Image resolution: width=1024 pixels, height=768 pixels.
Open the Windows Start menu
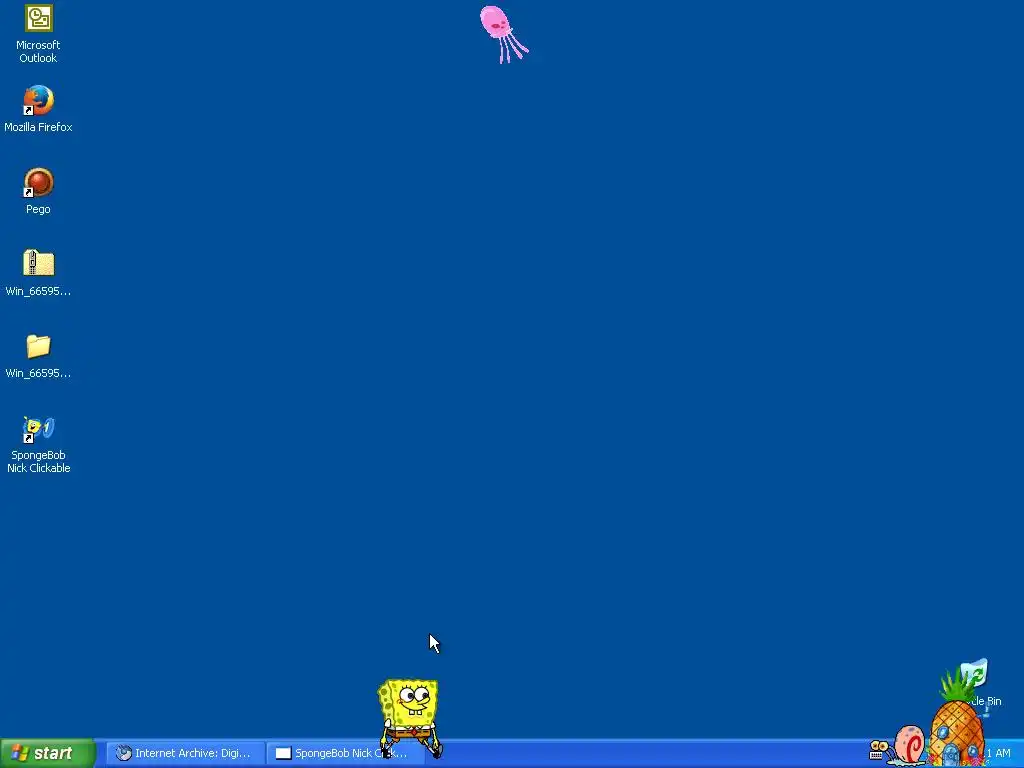point(48,753)
